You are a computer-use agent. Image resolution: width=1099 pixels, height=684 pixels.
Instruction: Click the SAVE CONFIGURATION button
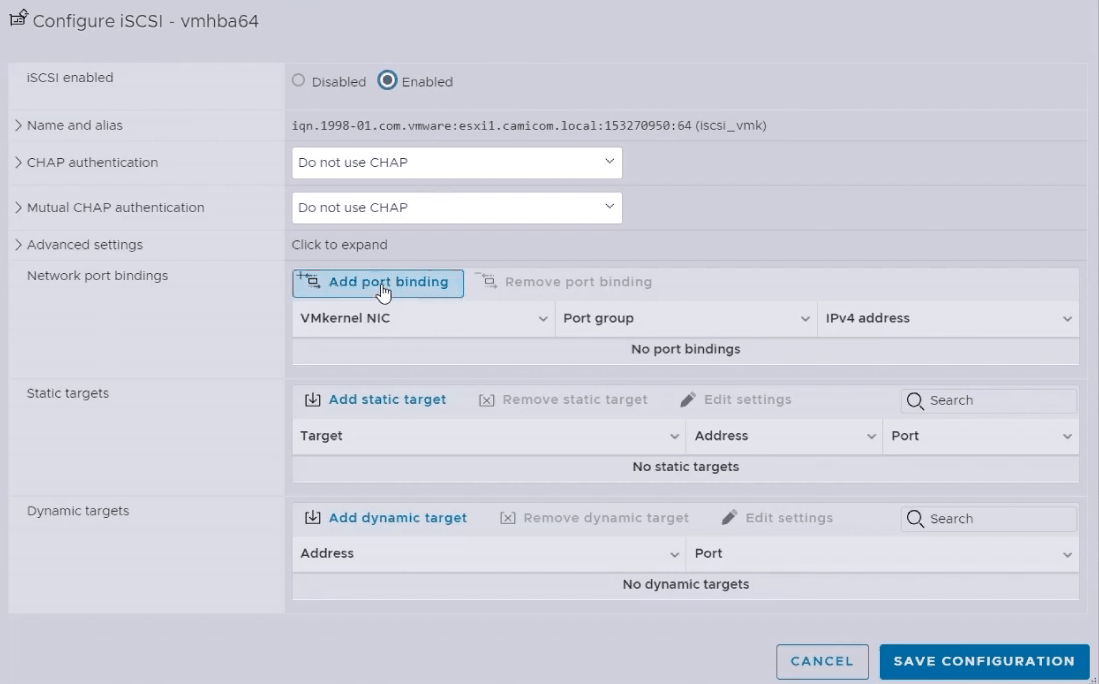(984, 662)
